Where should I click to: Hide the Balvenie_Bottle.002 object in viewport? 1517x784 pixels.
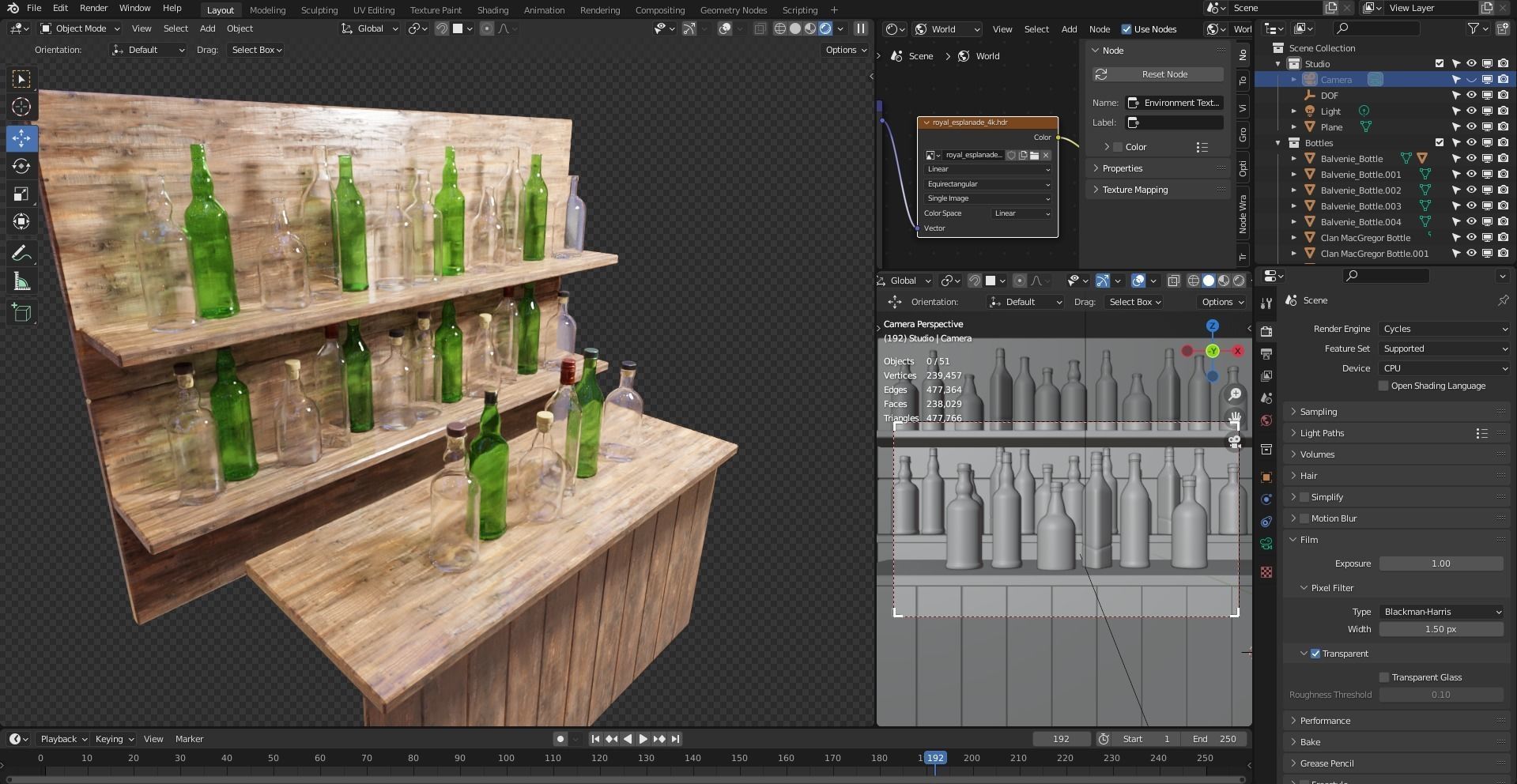1471,190
